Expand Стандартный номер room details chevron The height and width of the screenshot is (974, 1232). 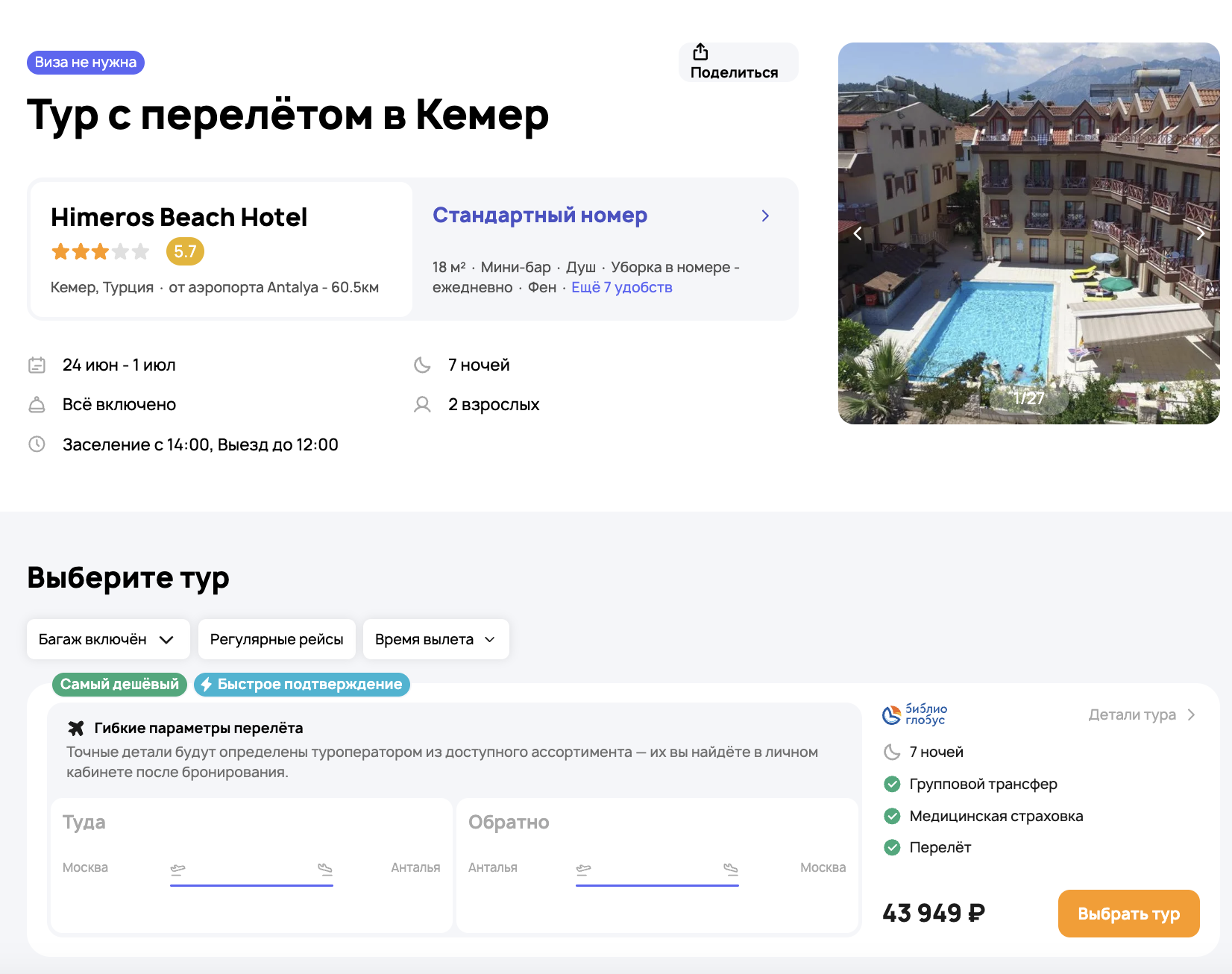(765, 216)
